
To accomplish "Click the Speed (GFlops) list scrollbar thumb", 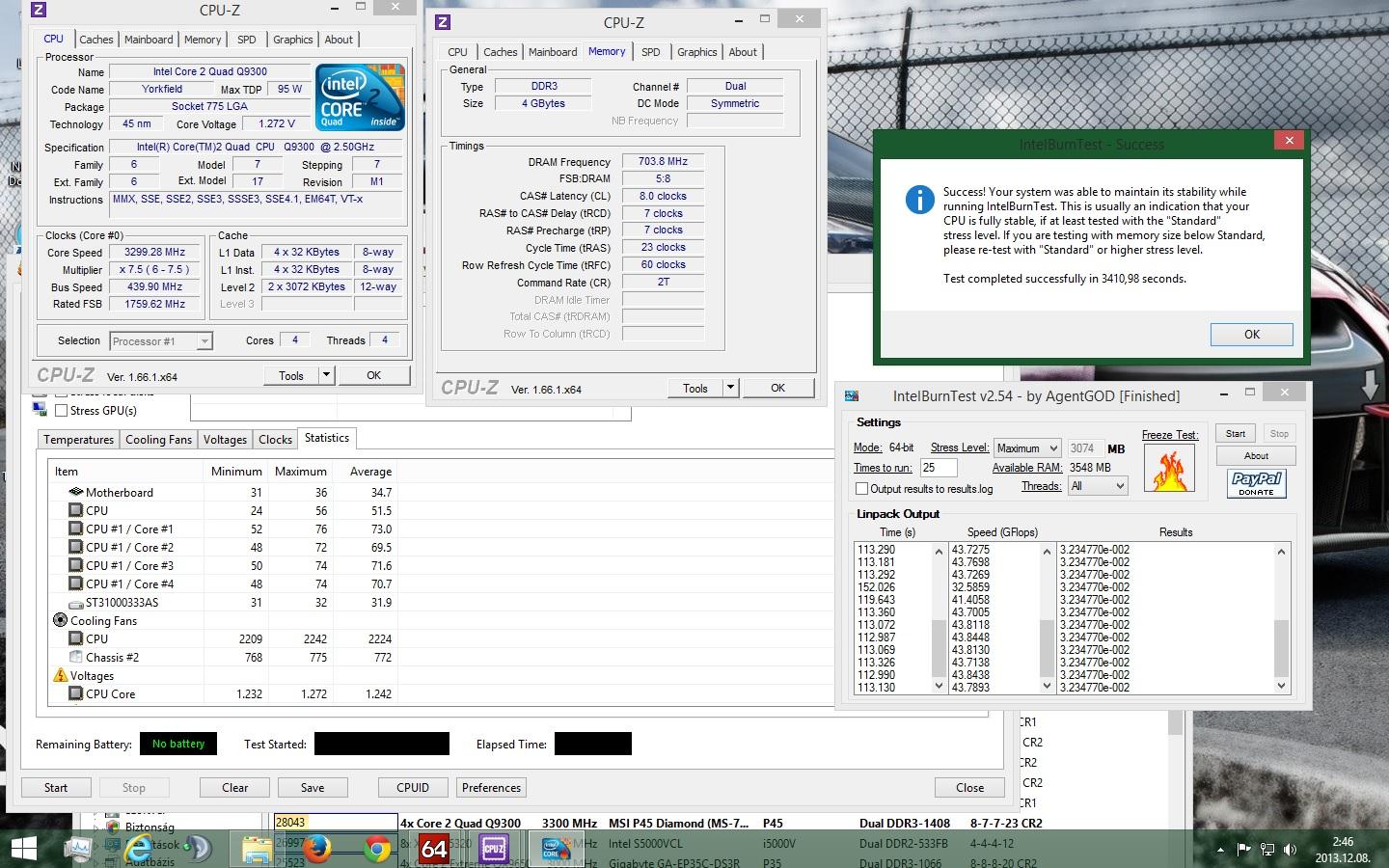I will pyautogui.click(x=1047, y=648).
